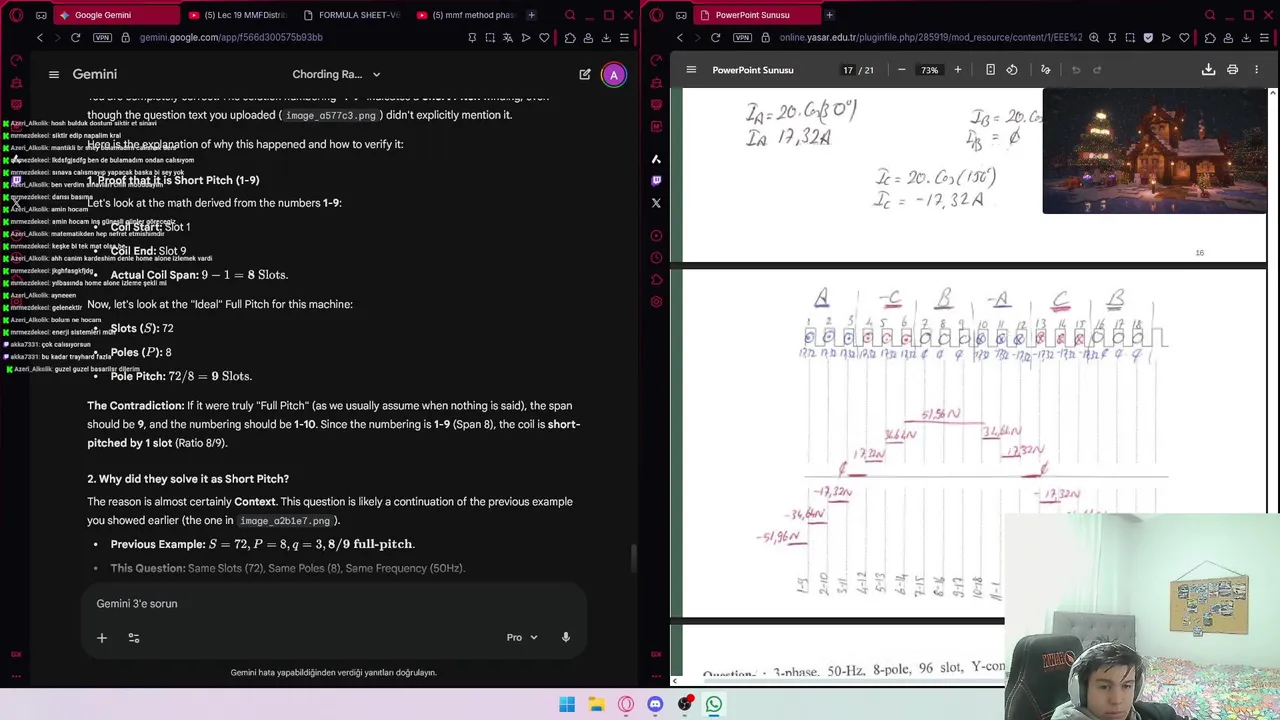Open Opera GX from the taskbar

click(x=626, y=704)
